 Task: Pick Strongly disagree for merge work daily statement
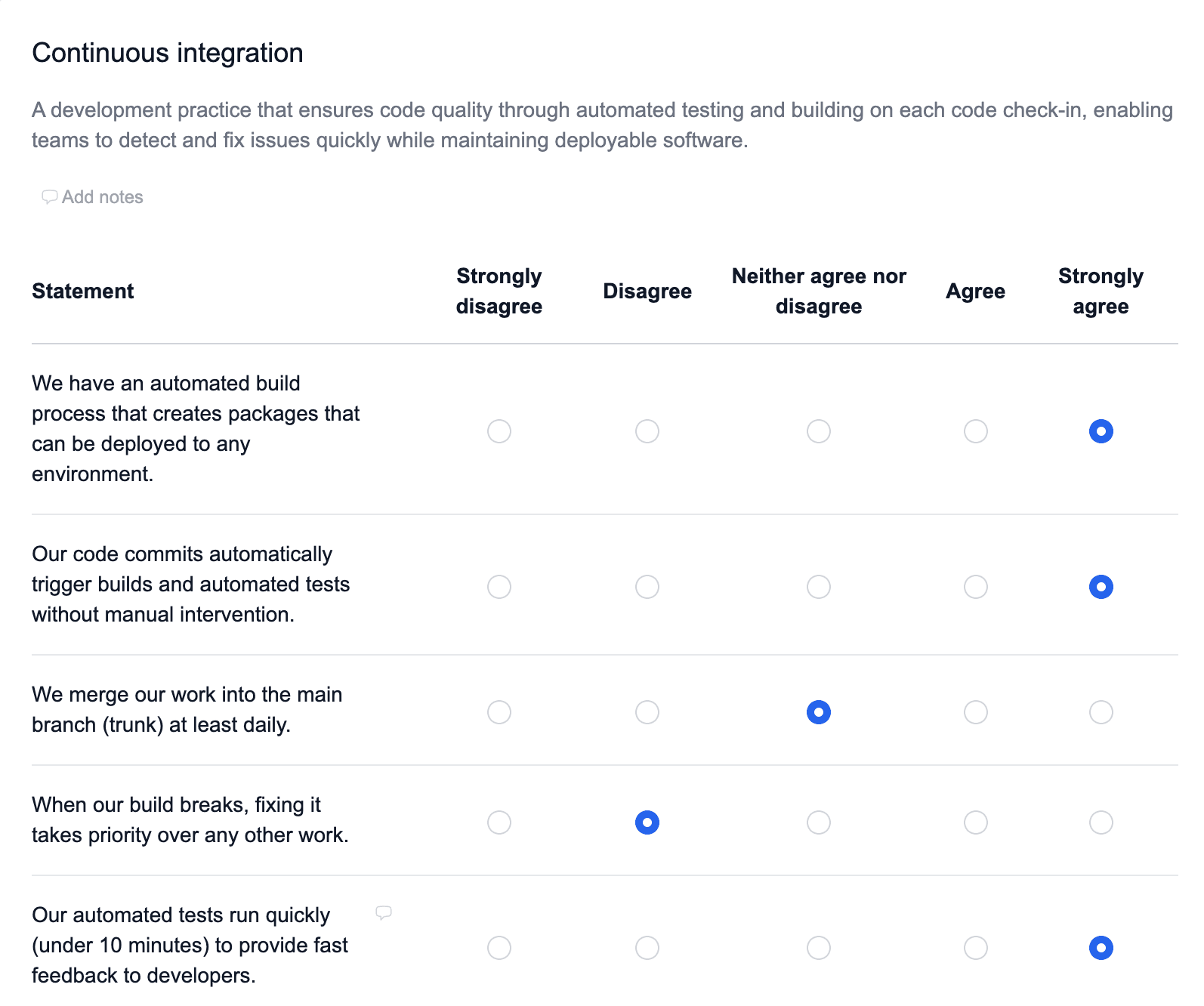(499, 712)
